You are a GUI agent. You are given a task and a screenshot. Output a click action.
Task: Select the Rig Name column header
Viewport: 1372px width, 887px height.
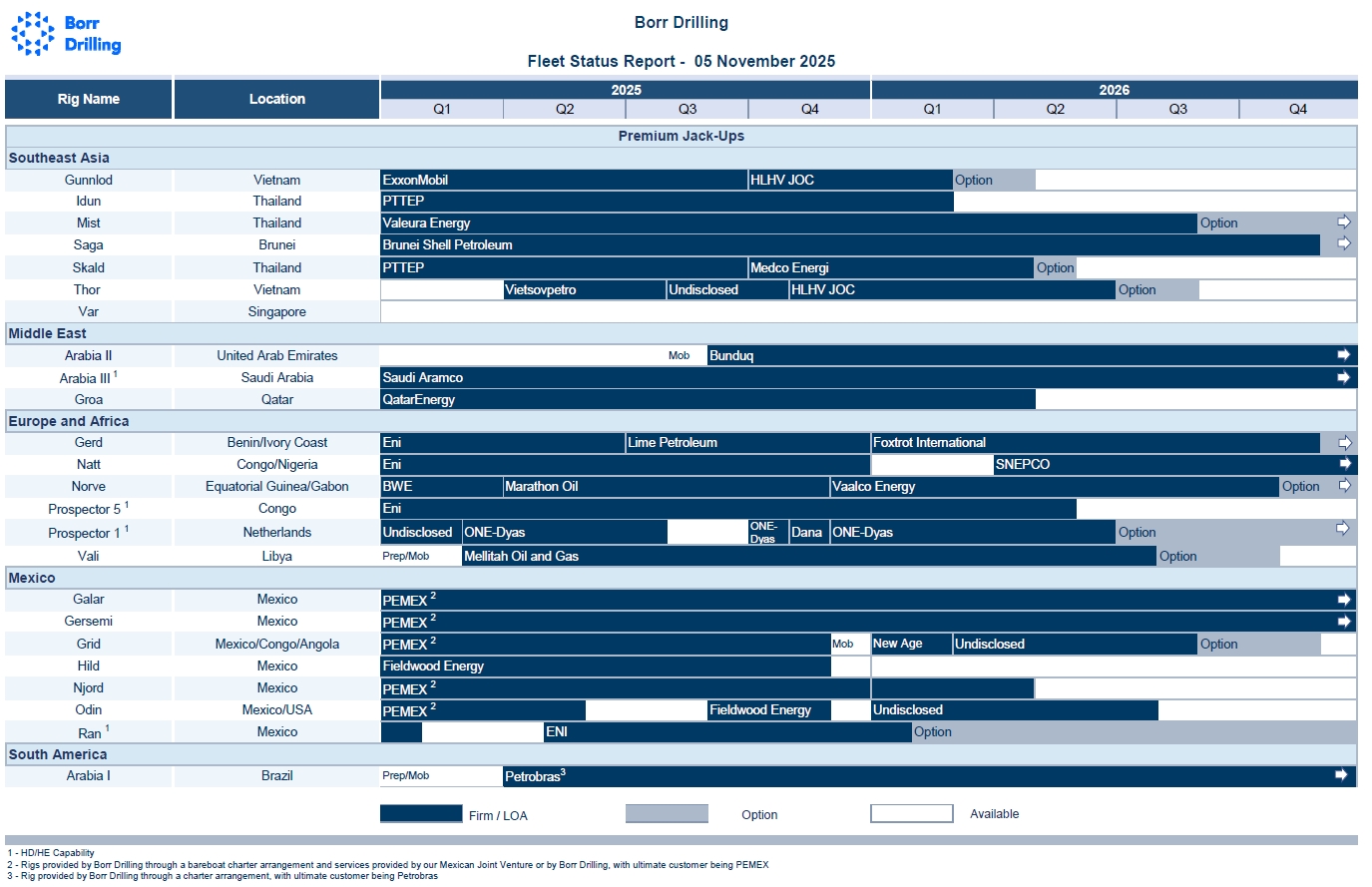pyautogui.click(x=89, y=99)
